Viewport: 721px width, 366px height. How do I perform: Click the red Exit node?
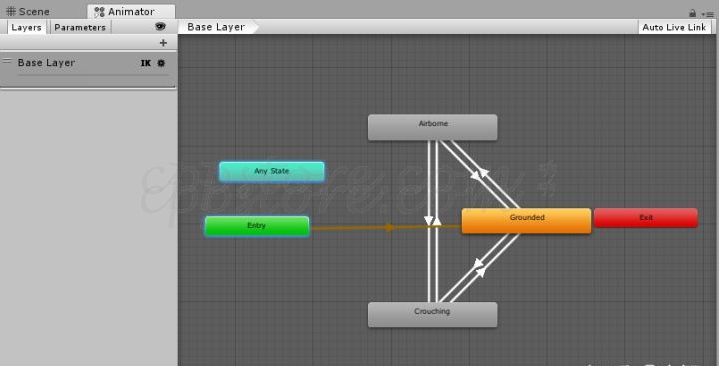tap(646, 218)
